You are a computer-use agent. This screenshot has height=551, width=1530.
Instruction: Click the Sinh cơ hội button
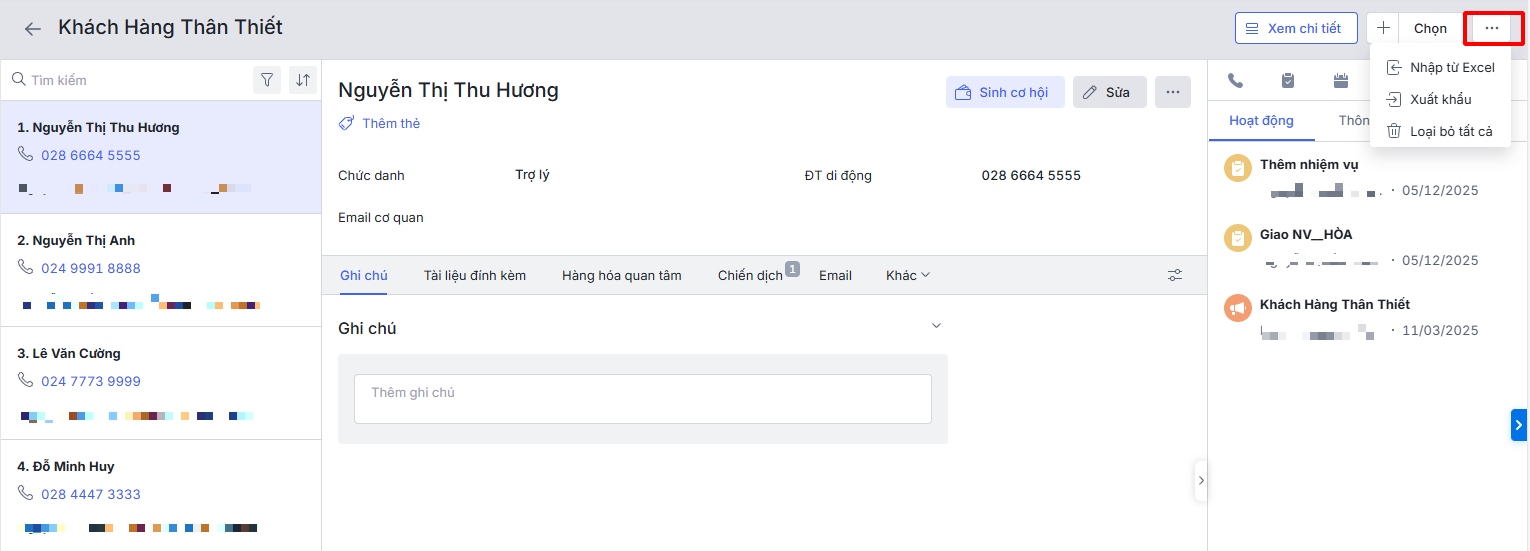tap(1004, 92)
